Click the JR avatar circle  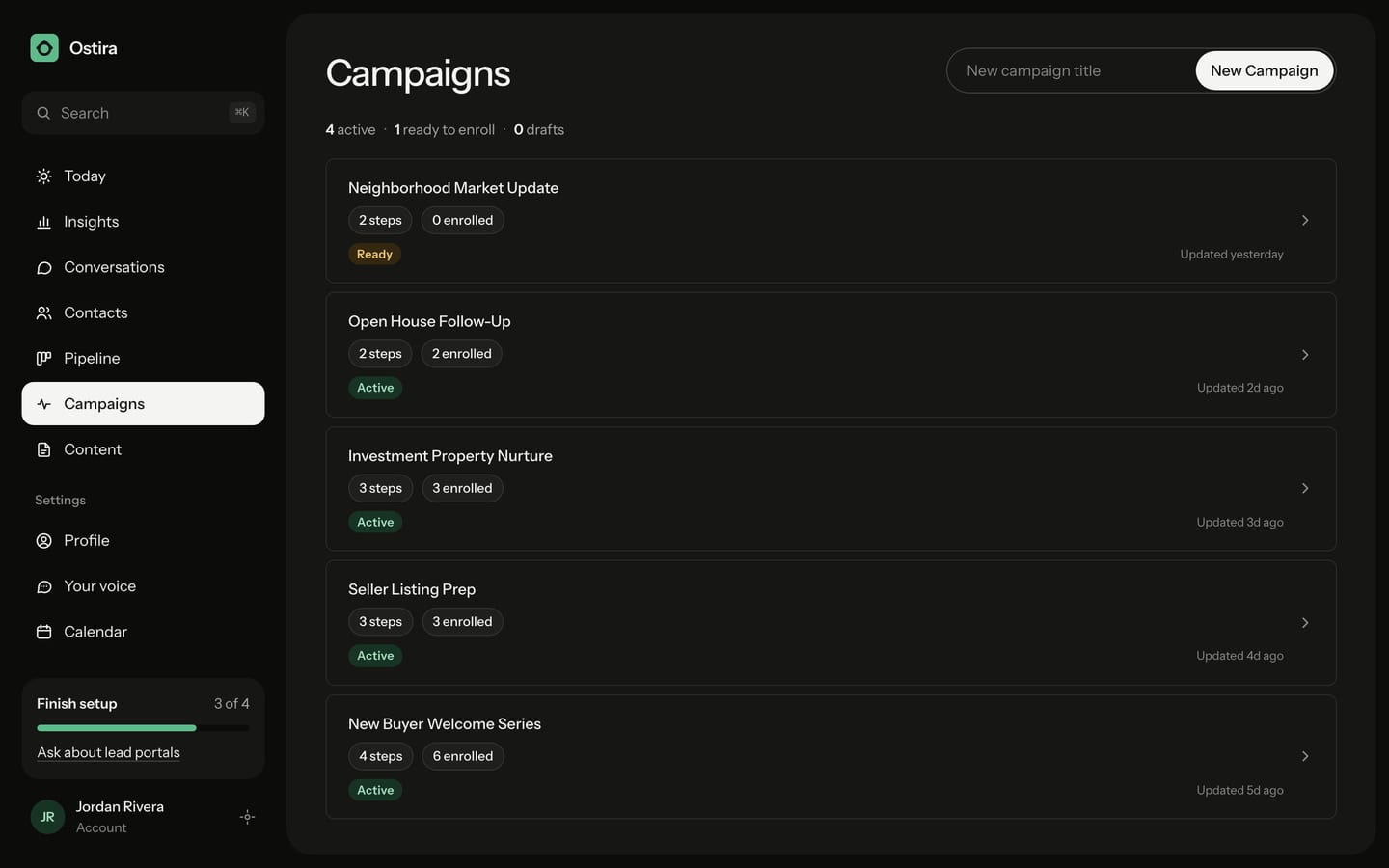pyautogui.click(x=47, y=817)
